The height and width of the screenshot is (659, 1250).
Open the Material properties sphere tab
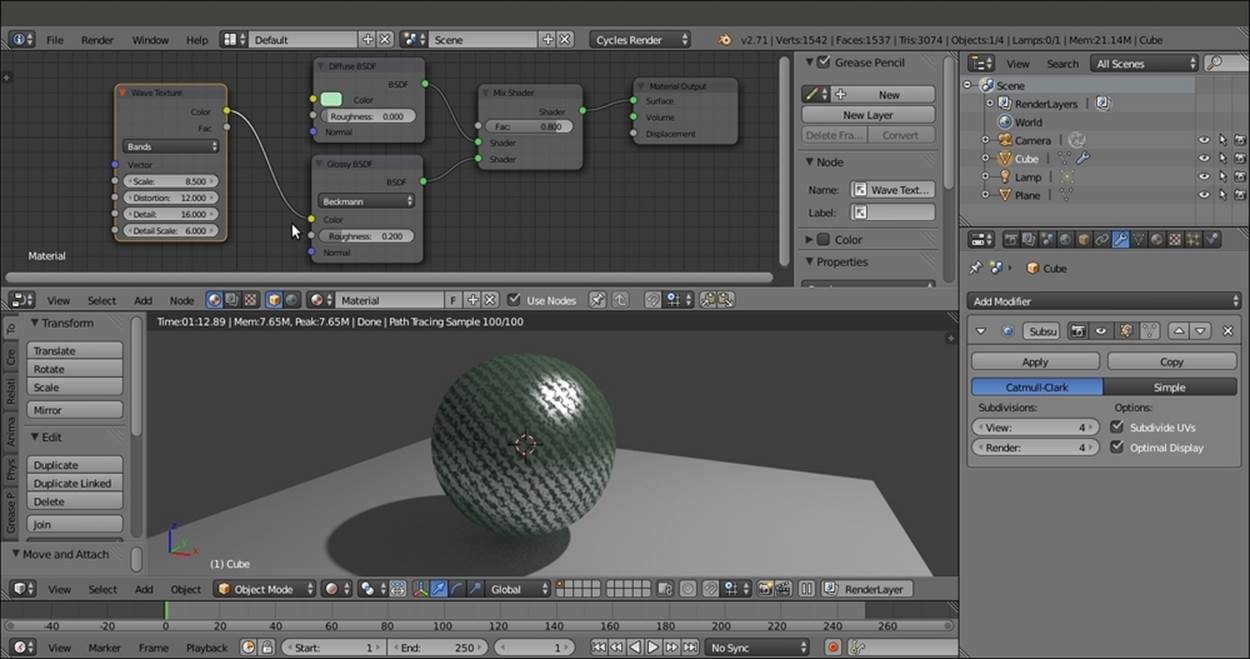[x=1157, y=240]
